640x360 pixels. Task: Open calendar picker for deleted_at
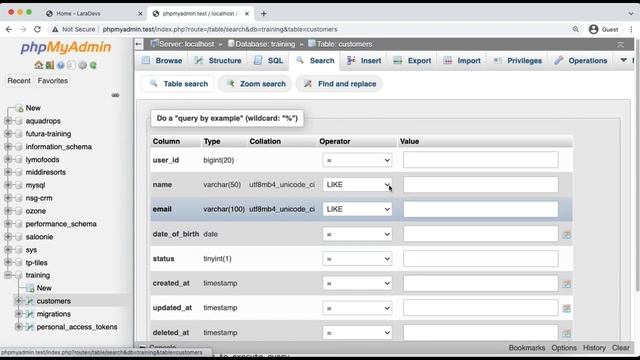pyautogui.click(x=566, y=333)
